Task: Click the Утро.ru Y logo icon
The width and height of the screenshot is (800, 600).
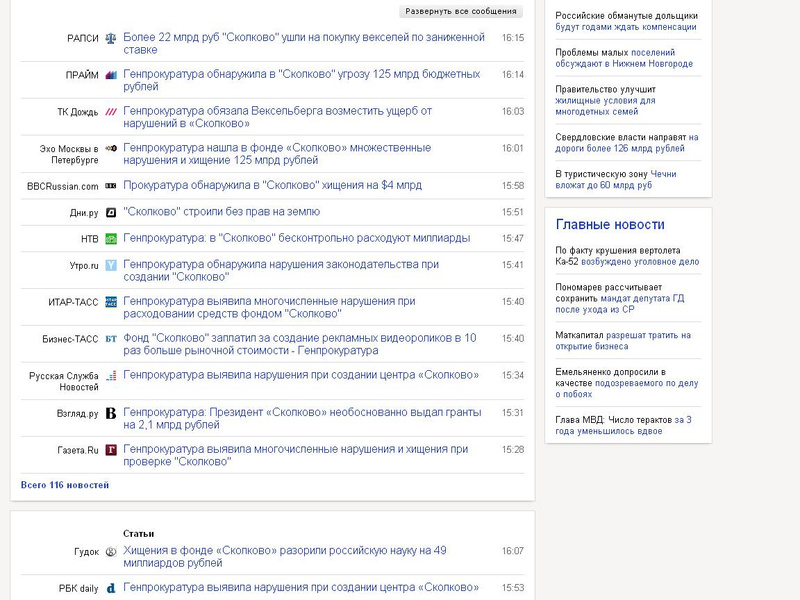Action: 111,265
